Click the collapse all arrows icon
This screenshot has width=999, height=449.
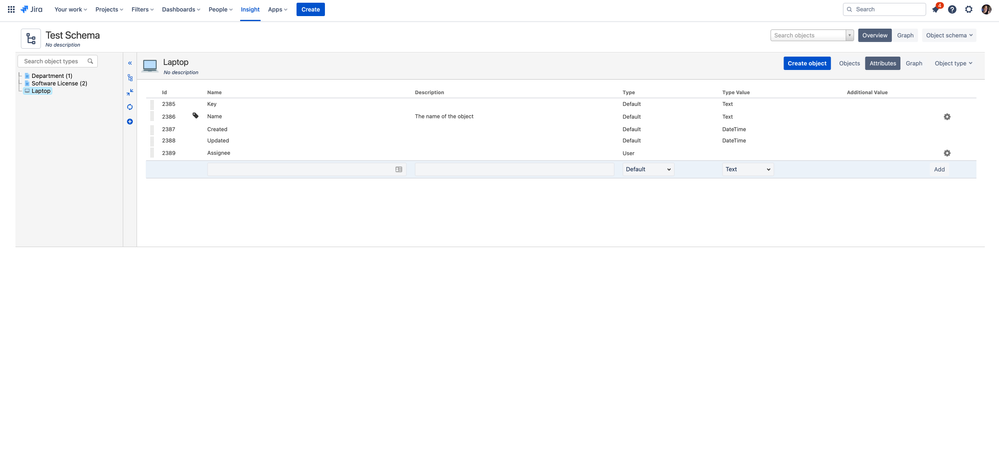coord(130,92)
